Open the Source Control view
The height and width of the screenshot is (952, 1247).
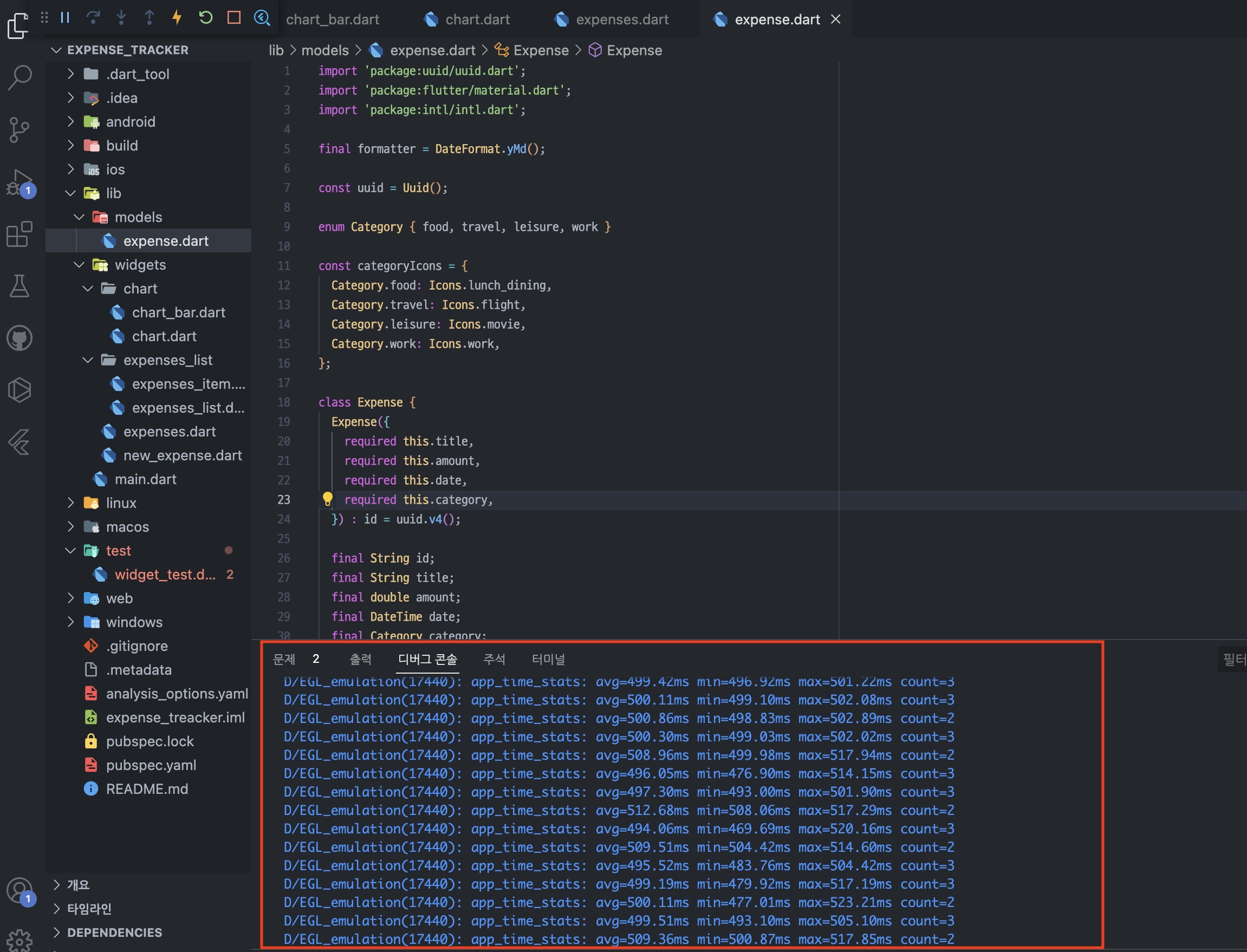click(20, 130)
